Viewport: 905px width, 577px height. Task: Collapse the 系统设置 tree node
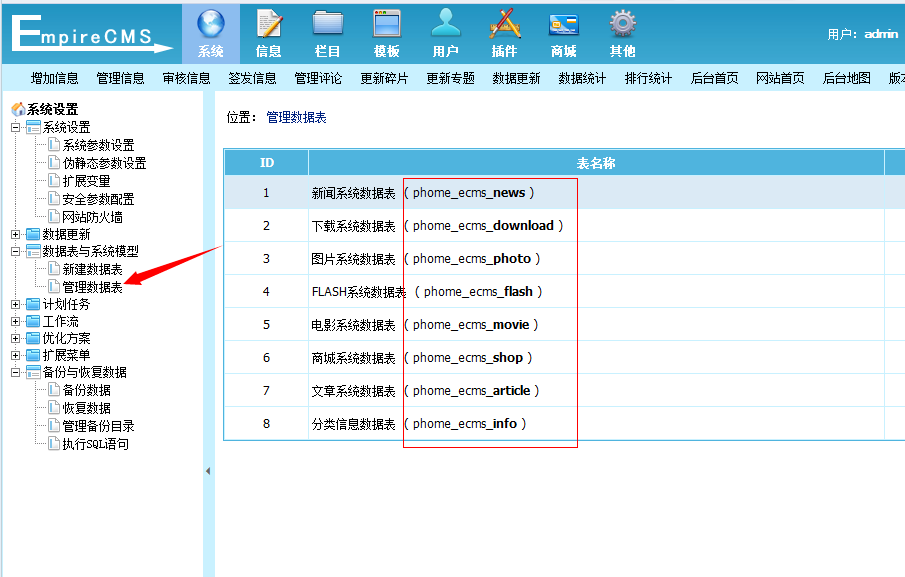click(16, 127)
